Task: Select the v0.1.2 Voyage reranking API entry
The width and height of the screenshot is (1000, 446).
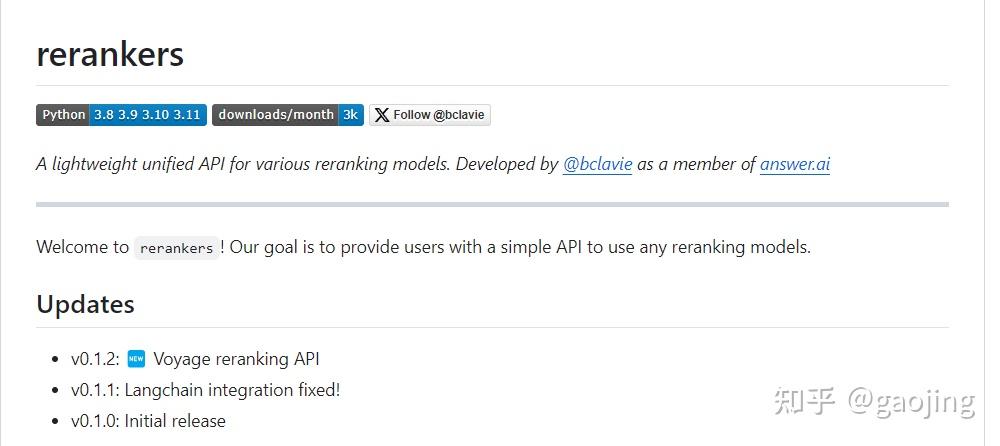Action: point(195,359)
